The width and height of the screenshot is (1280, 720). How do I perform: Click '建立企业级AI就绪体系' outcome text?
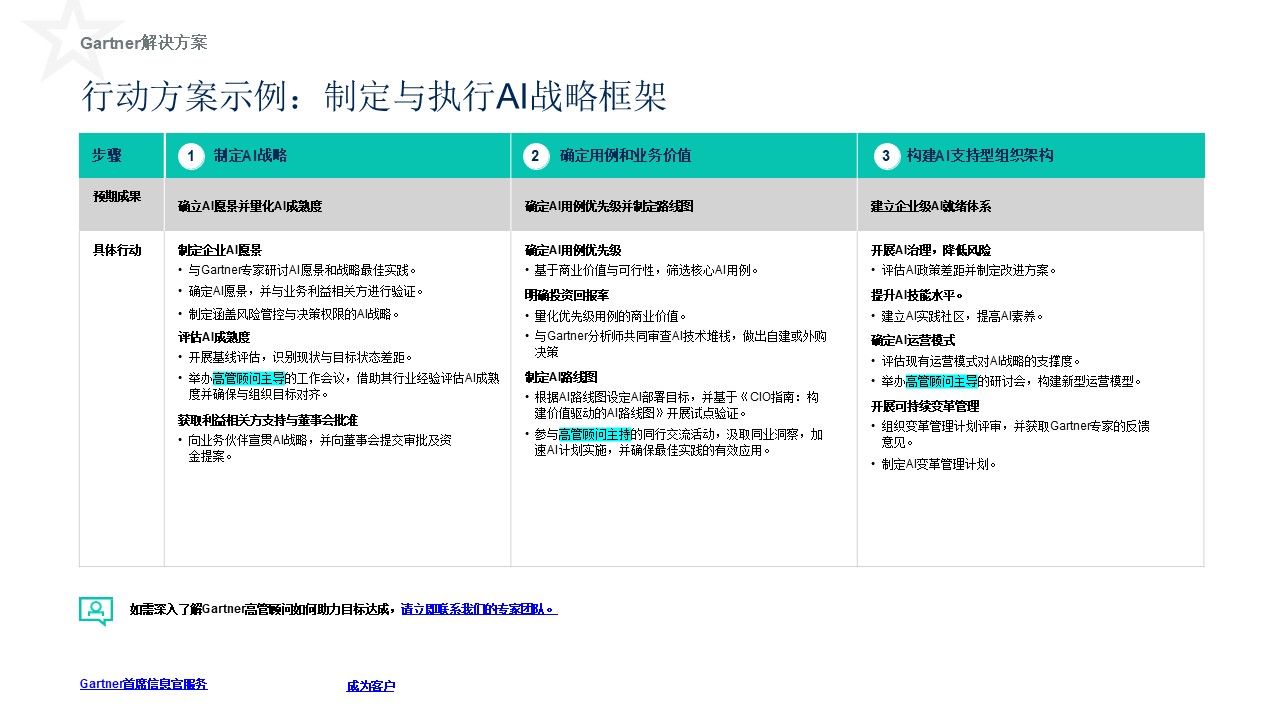(931, 207)
